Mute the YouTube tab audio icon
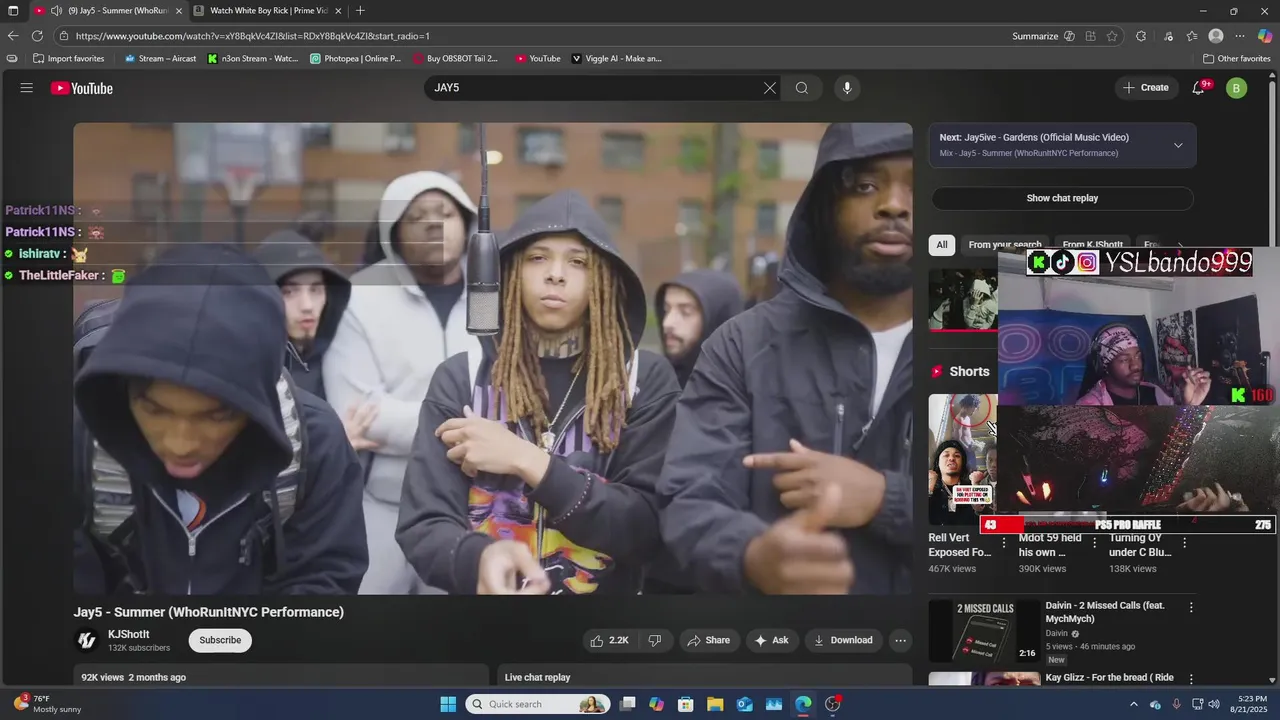Screen dimensions: 1280x720 pyautogui.click(x=57, y=10)
